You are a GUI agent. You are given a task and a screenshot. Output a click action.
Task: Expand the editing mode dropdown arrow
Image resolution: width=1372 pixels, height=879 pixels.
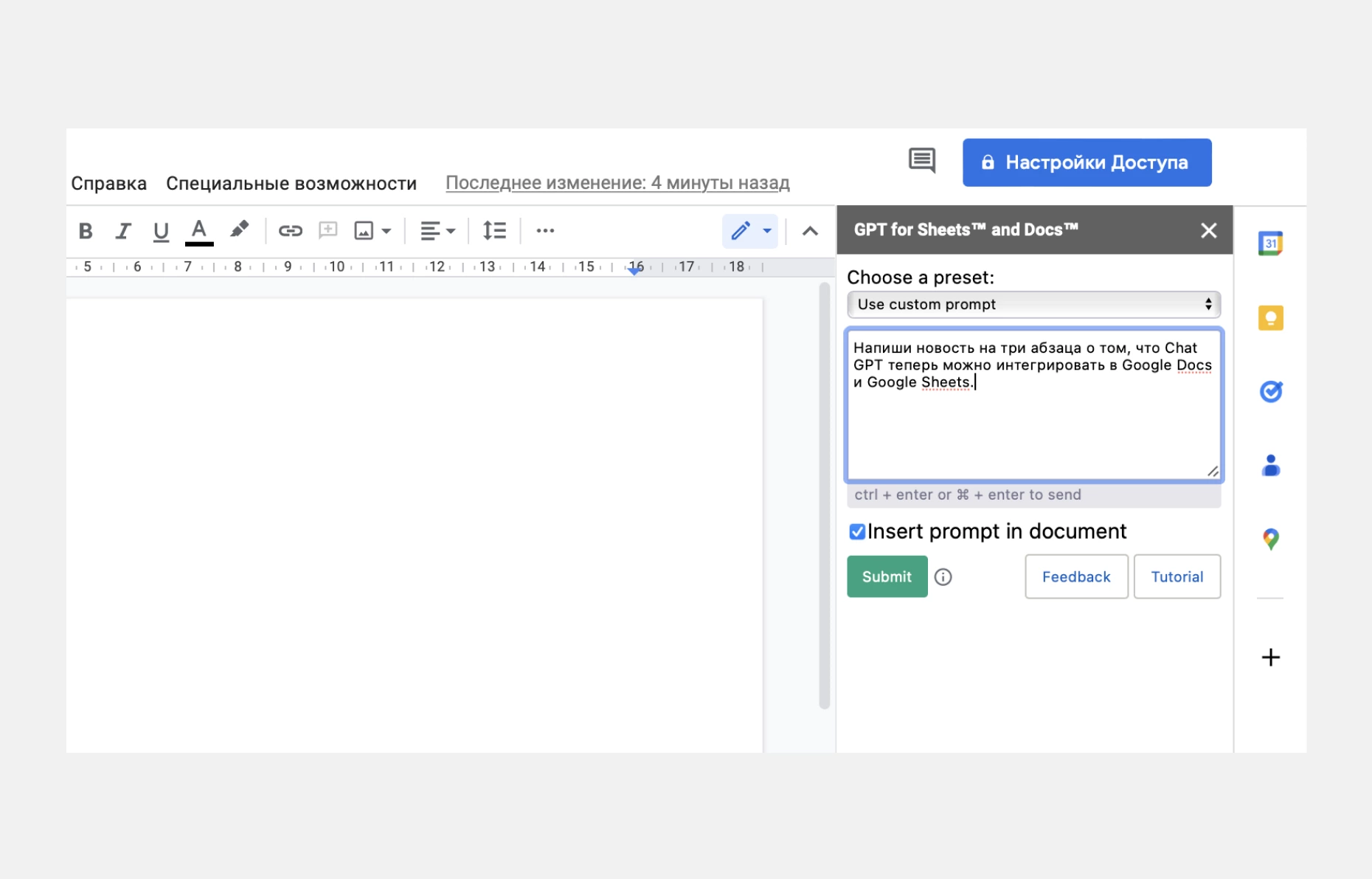767,231
